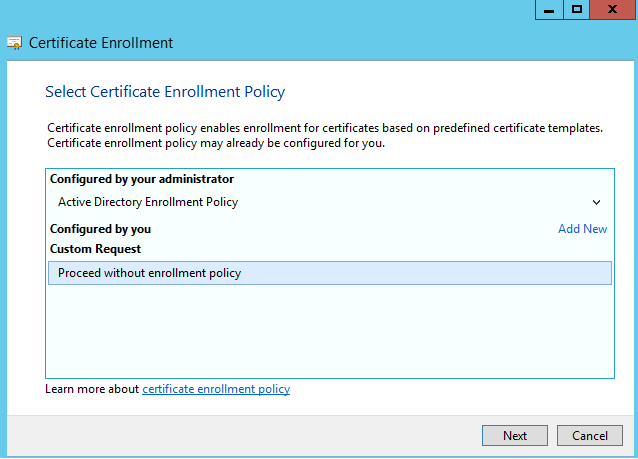This screenshot has height=459, width=638.
Task: Minimize the Certificate Enrollment window
Action: pyautogui.click(x=549, y=9)
